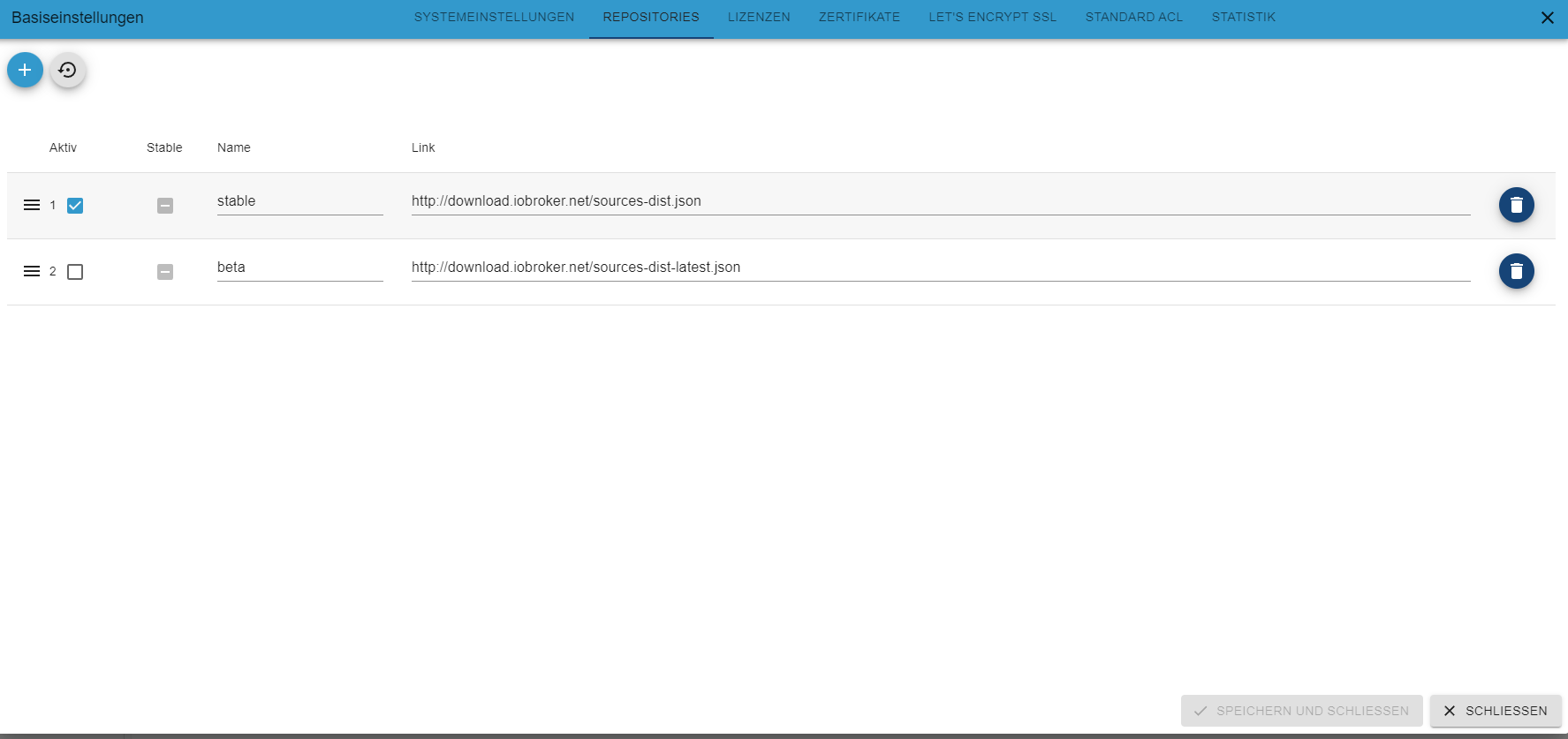Screen dimensions: 1568x739
Task: Open the Systemeinstellungen tab
Action: click(494, 18)
